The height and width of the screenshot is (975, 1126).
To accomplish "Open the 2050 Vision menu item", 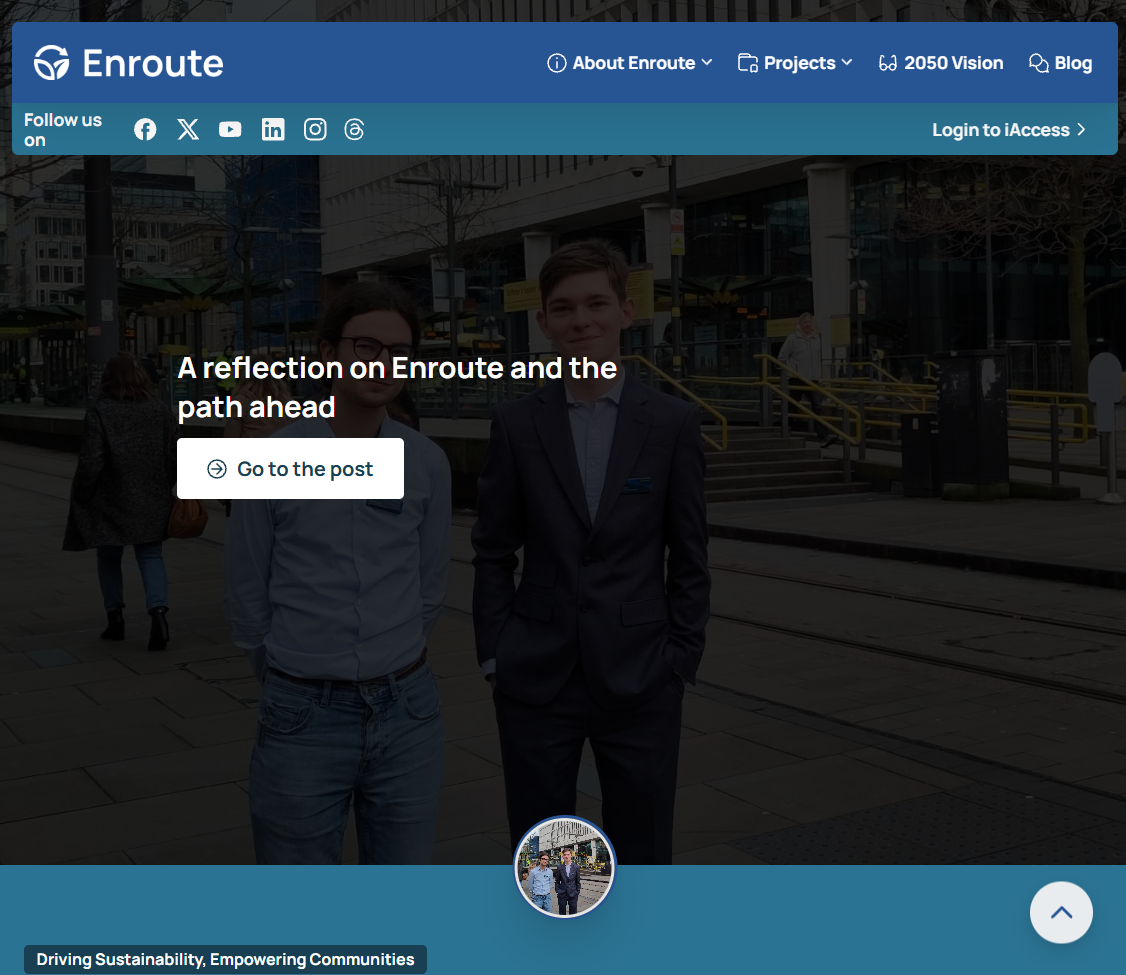I will [x=953, y=63].
